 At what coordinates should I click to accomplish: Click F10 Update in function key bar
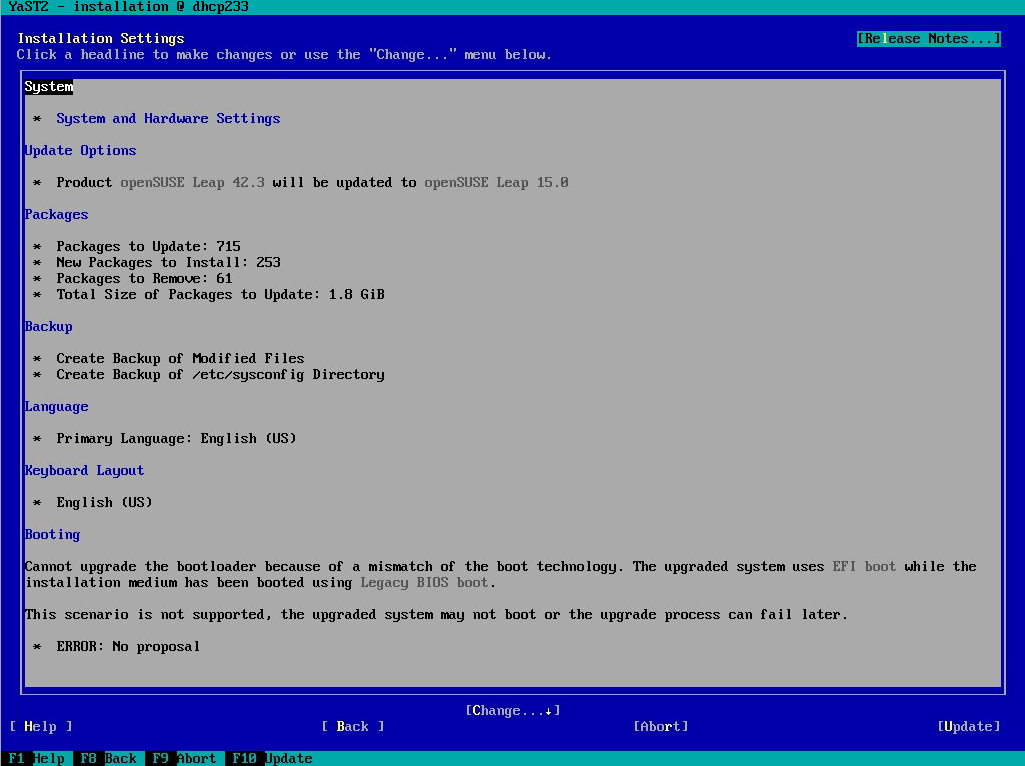coord(272,758)
